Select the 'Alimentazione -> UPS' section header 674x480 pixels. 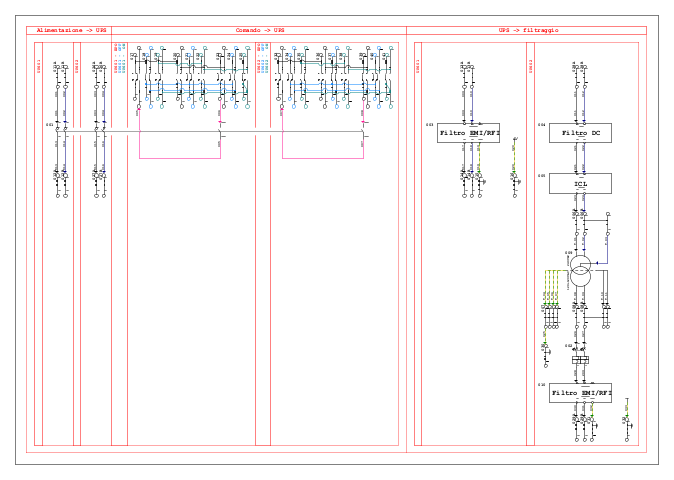coord(71,31)
